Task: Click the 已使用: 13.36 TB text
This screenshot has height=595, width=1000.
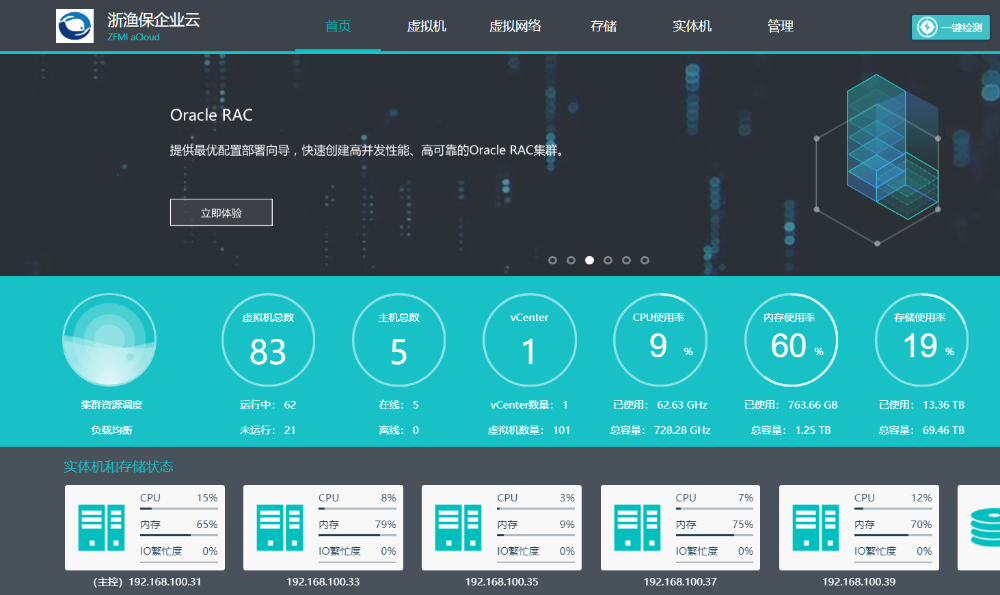Action: pos(922,405)
